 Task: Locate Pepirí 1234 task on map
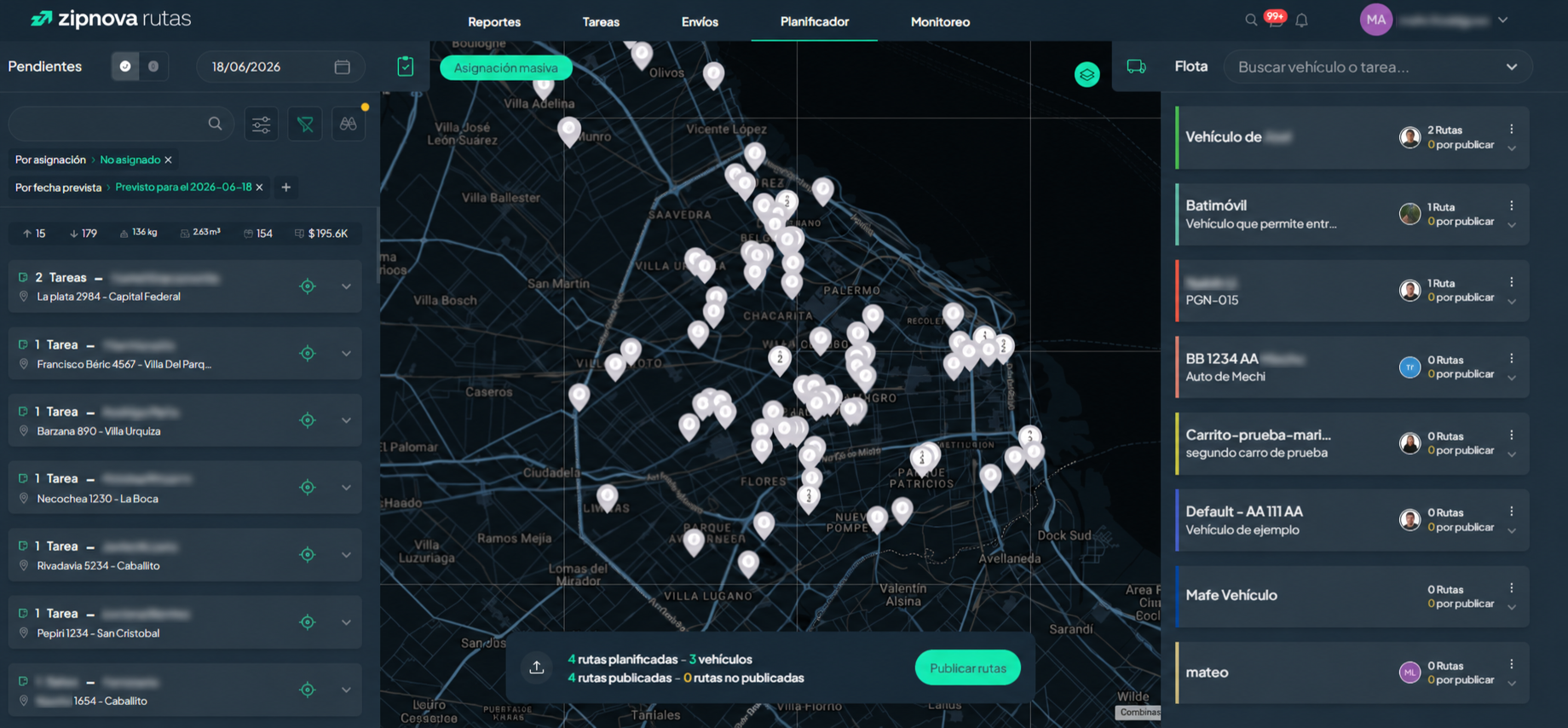(308, 622)
